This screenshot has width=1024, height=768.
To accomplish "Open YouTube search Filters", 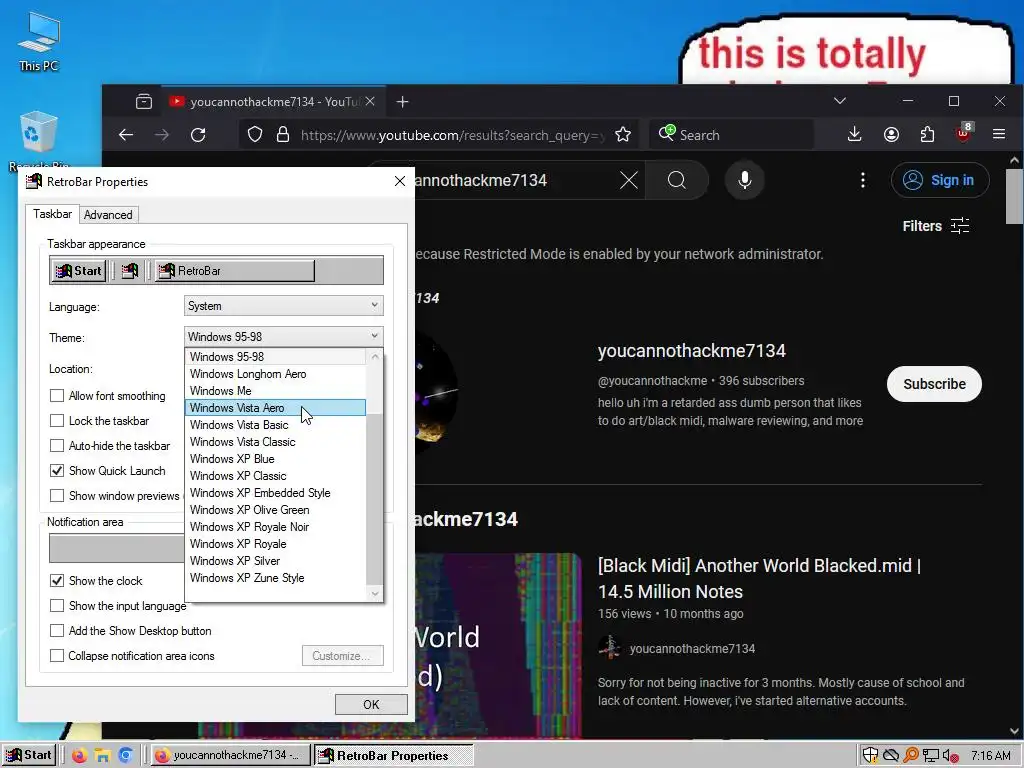I will pos(935,226).
